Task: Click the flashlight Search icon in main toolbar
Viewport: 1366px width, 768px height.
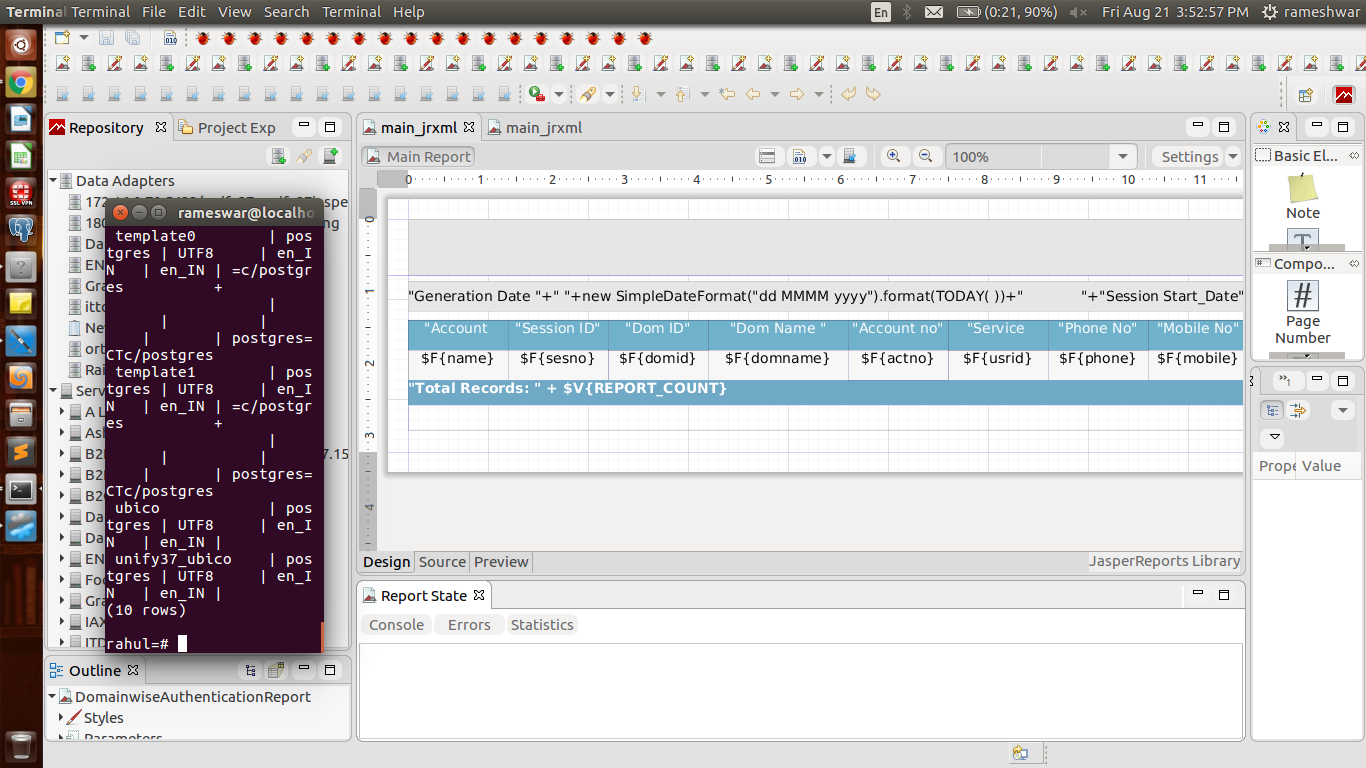Action: (588, 94)
